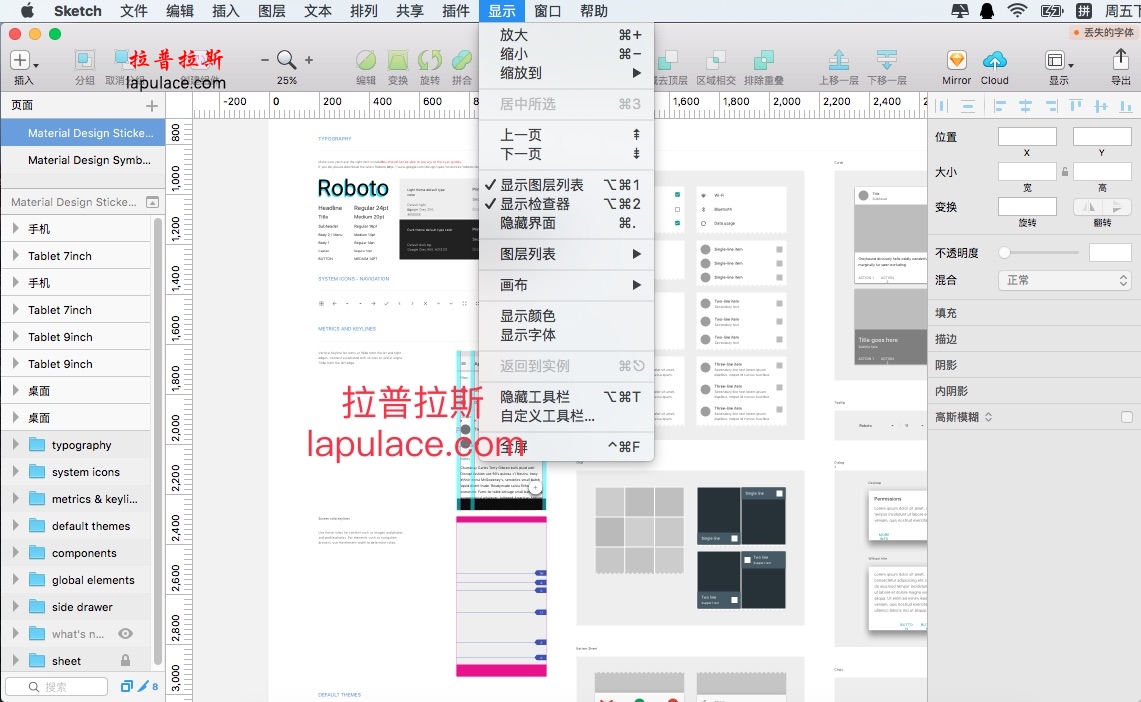Toggle visibility eye of what's n... layer

pos(125,634)
